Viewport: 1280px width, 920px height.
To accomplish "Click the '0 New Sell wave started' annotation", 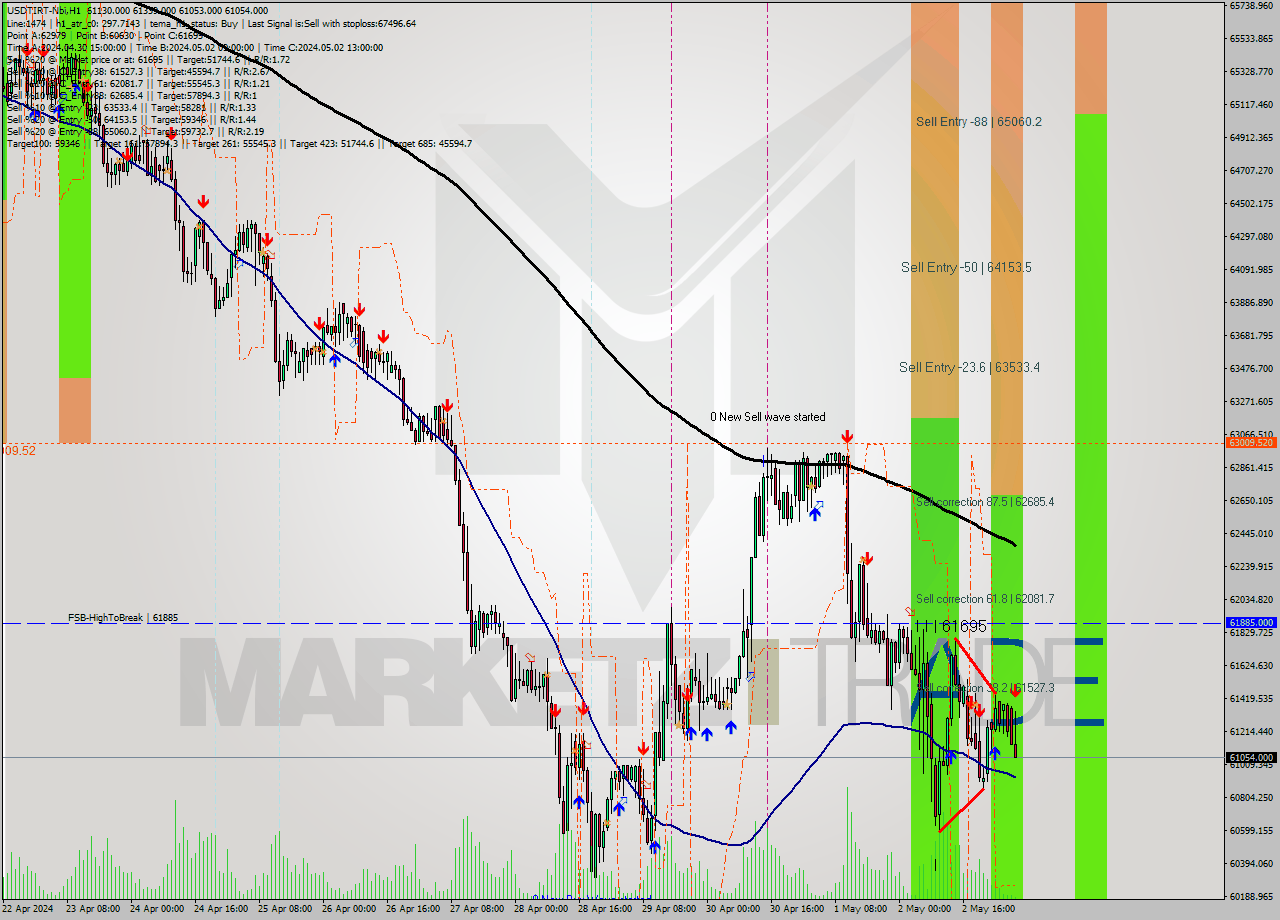I will (768, 416).
